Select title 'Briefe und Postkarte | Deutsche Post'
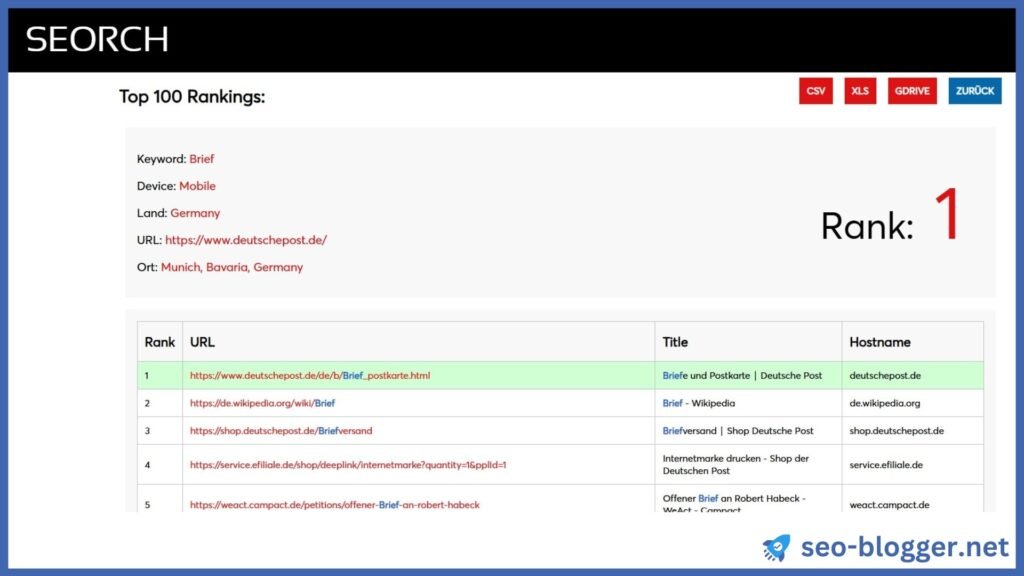Image resolution: width=1024 pixels, height=576 pixels. point(742,376)
